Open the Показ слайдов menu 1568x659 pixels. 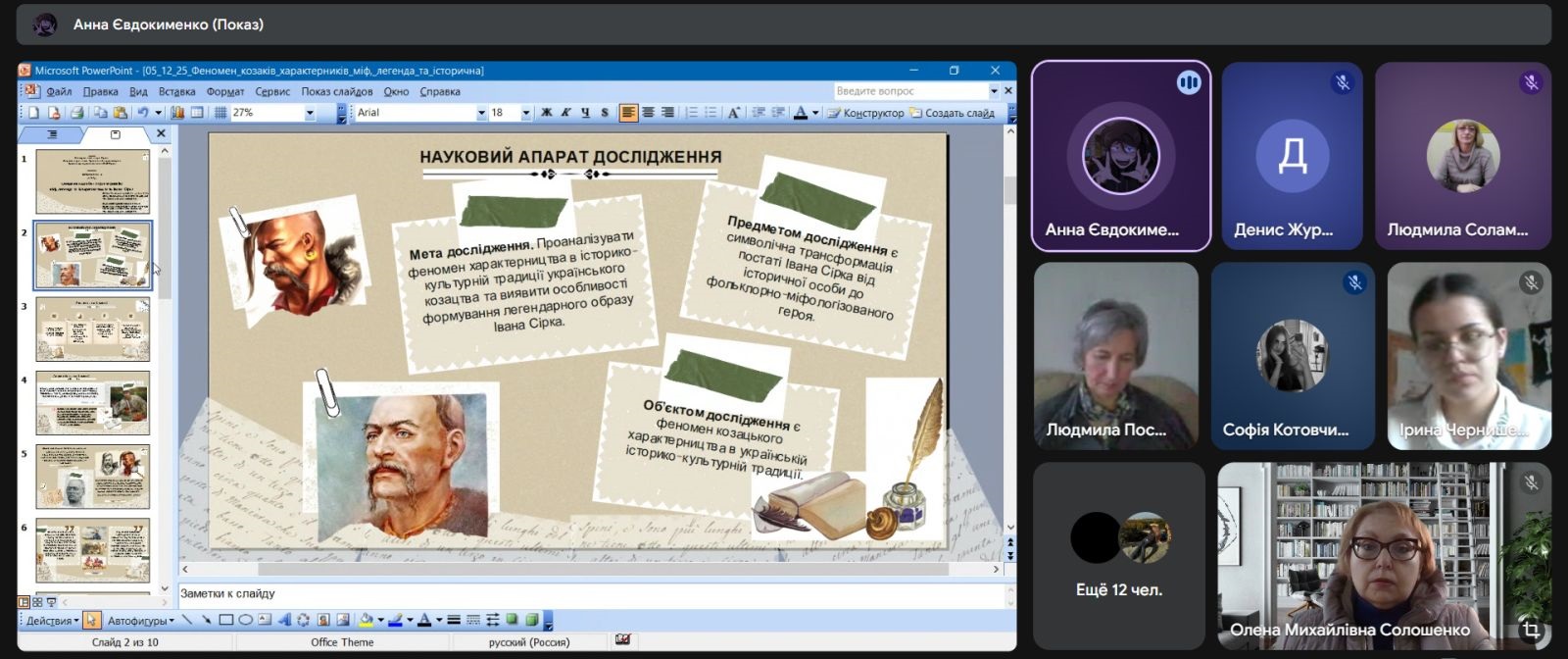point(336,91)
